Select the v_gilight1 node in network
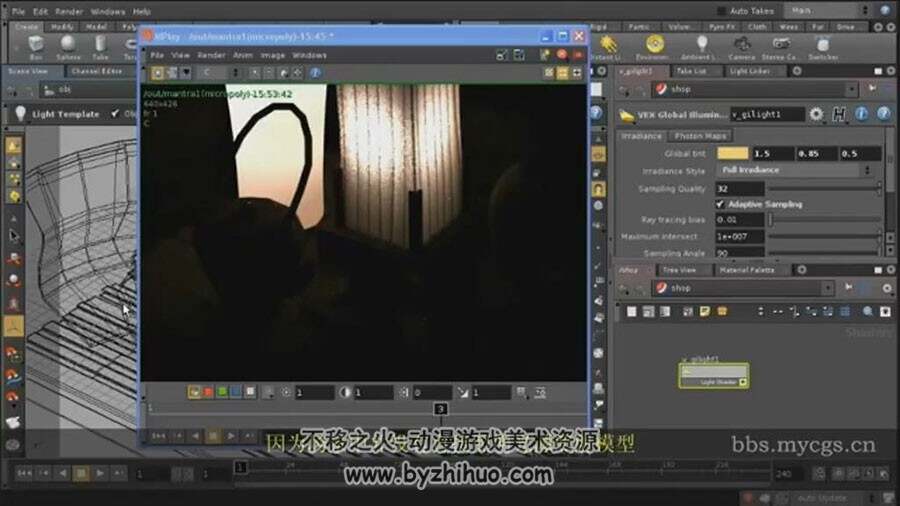This screenshot has height=506, width=900. (x=713, y=376)
